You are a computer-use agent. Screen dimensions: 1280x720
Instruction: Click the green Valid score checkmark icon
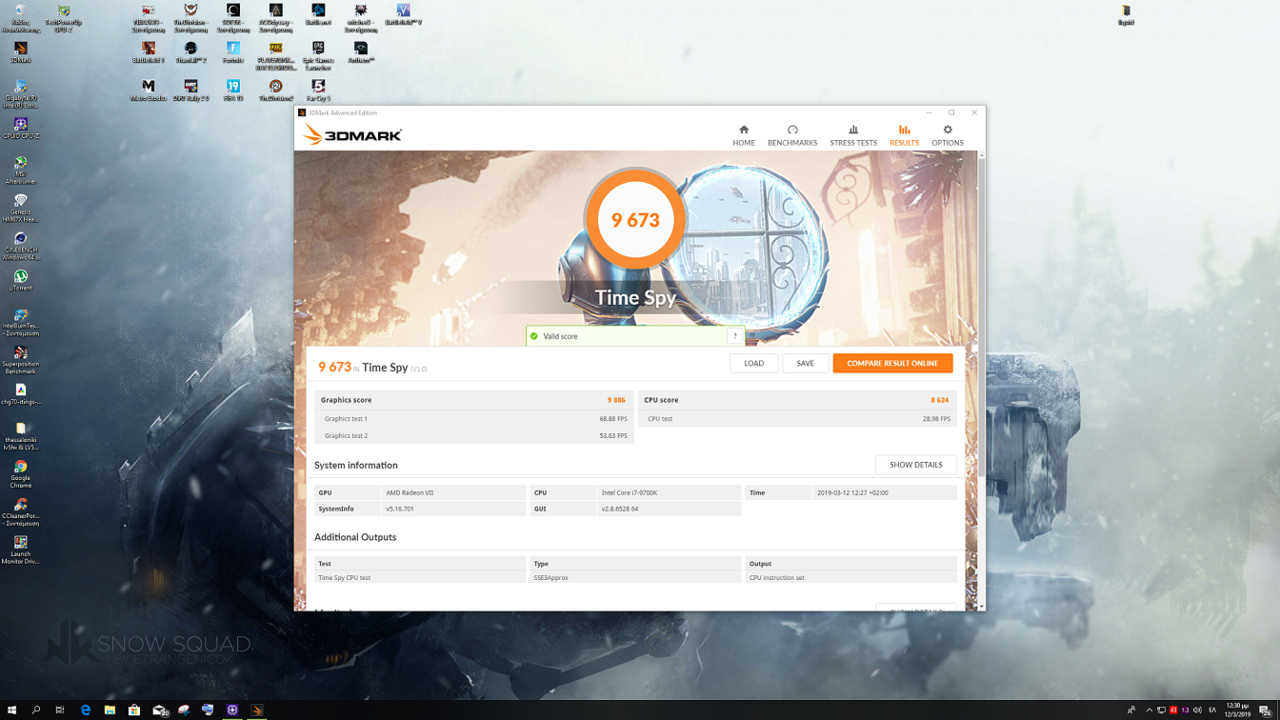pos(534,336)
